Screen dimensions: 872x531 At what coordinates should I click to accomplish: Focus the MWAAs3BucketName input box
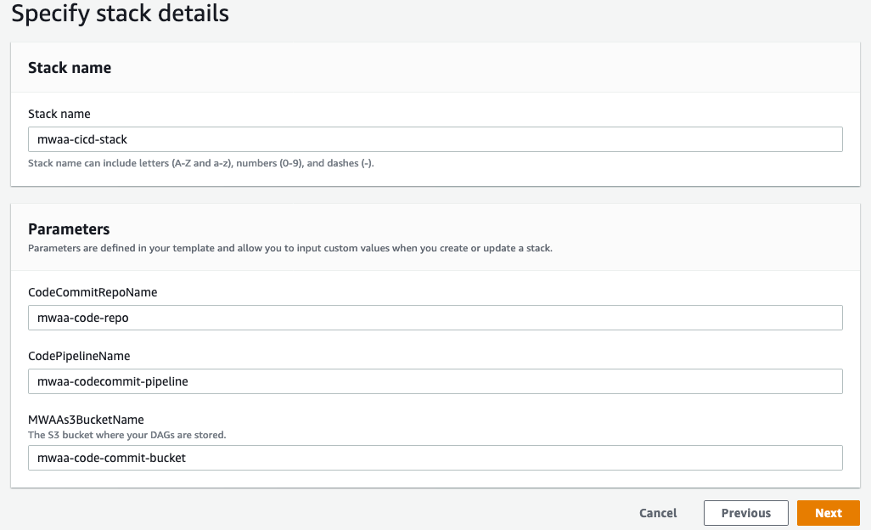click(x=435, y=458)
